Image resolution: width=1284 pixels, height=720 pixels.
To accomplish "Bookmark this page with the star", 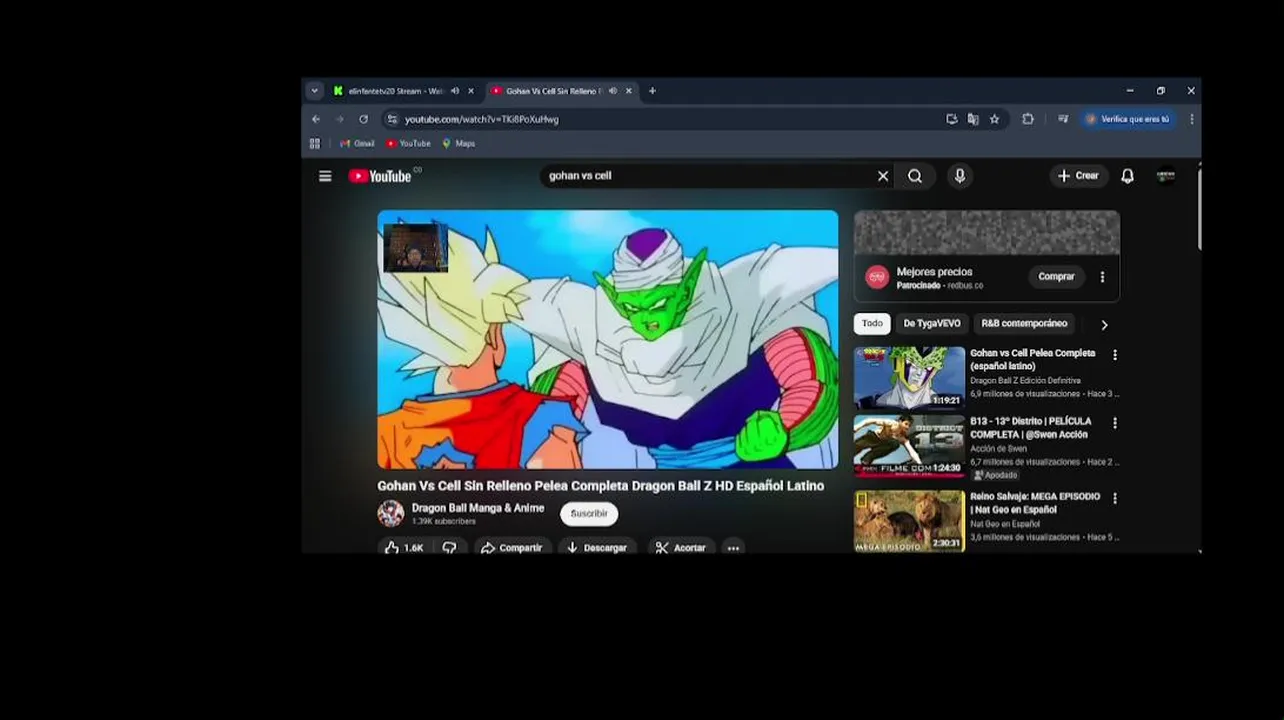I will point(994,119).
